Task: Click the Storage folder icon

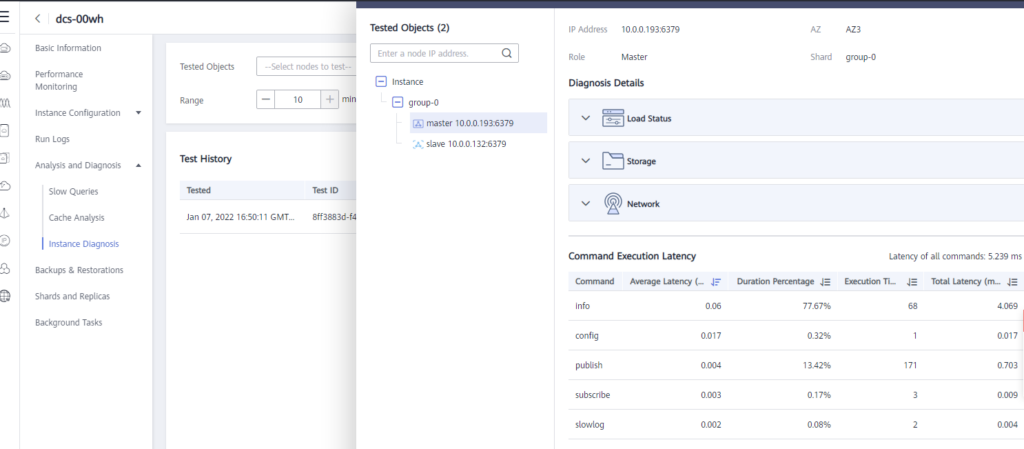Action: coord(612,161)
